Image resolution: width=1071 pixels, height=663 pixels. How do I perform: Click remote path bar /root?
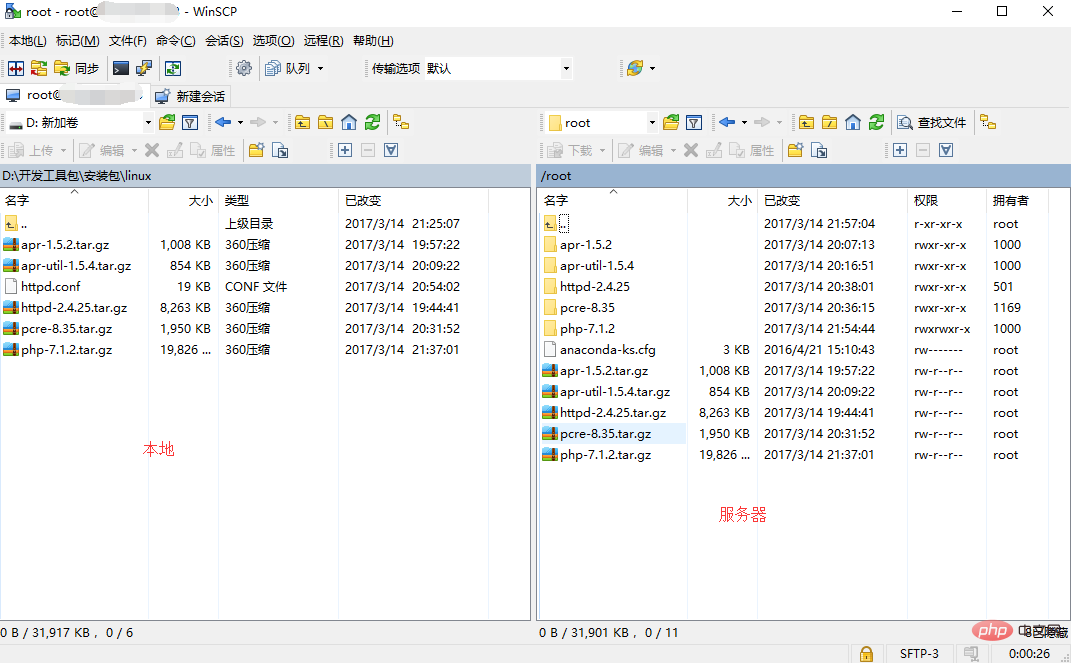point(804,175)
